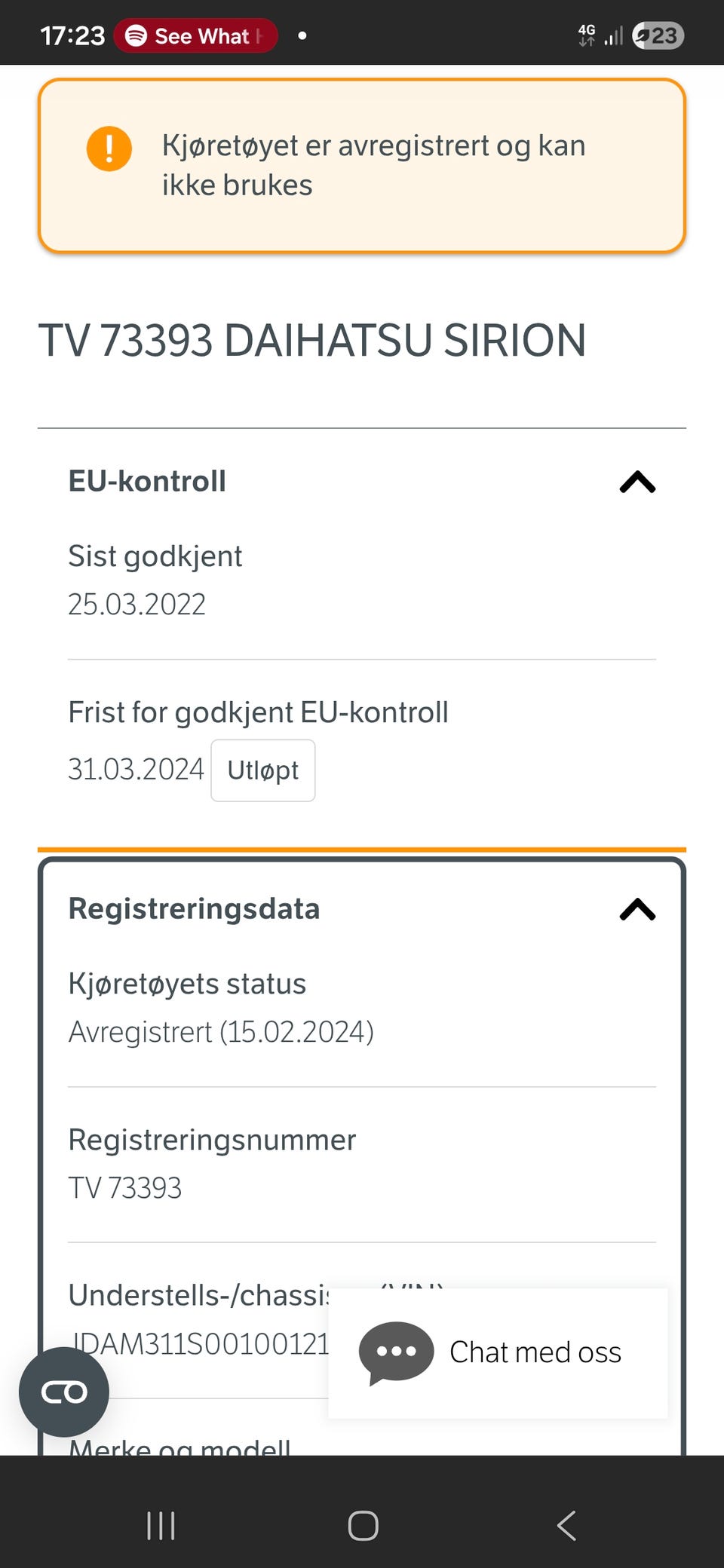The image size is (724, 1568).
Task: Open the Spotify now-playing pill
Action: (196, 35)
